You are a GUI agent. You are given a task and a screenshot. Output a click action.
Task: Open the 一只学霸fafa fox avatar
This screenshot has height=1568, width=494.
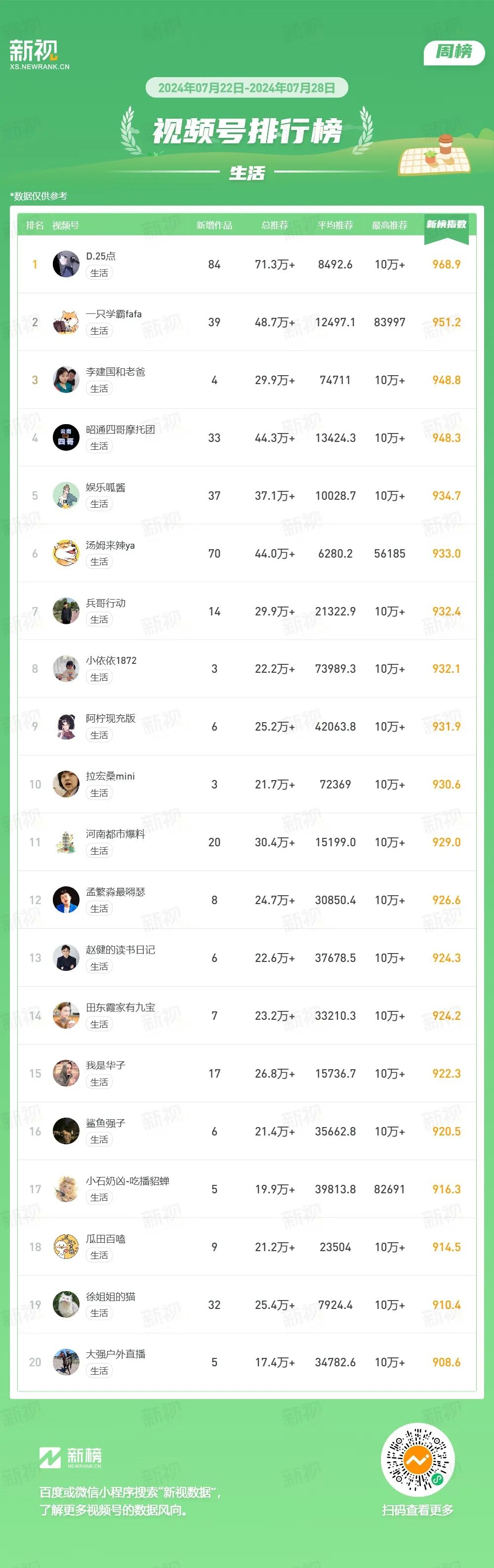point(66,322)
